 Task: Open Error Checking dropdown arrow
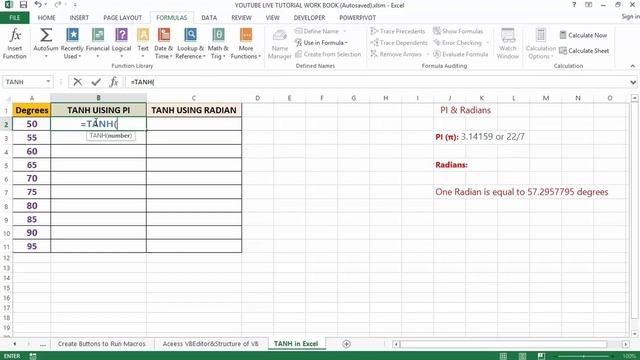coord(487,43)
